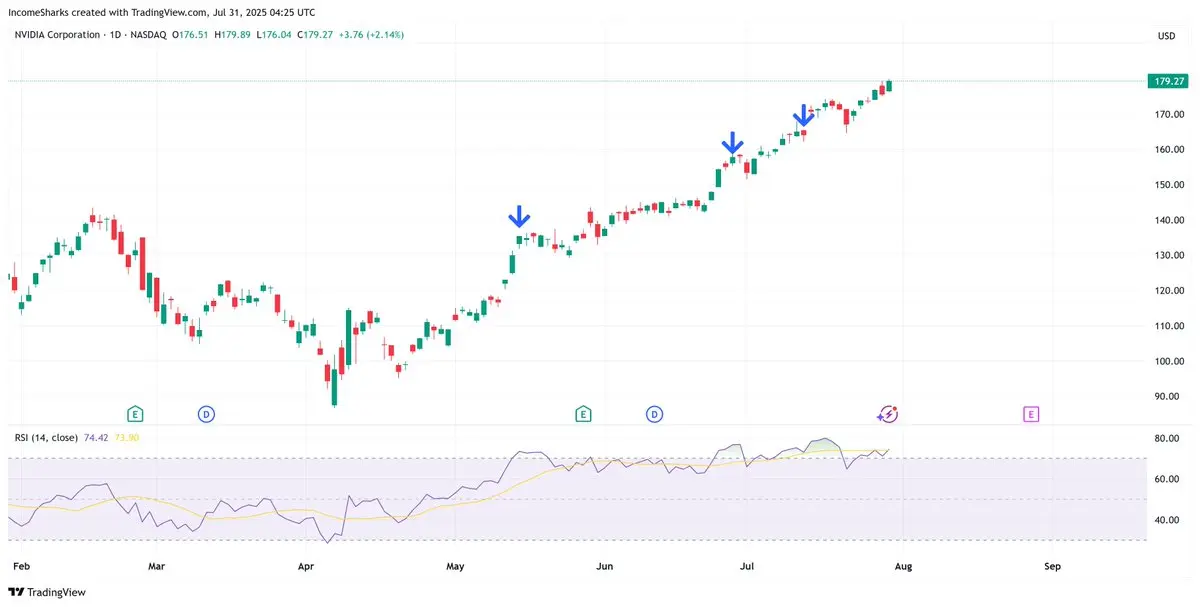This screenshot has height=607, width=1200.
Task: Click the IncomeSharks created with TradingView.com caption
Action: (163, 11)
